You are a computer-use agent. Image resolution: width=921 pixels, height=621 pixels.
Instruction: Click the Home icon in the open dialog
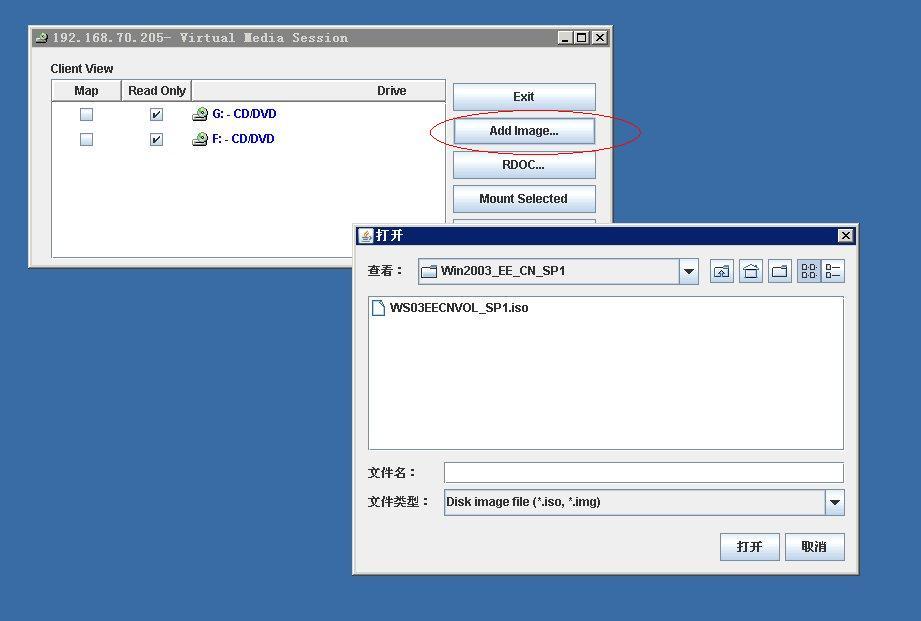pos(750,271)
